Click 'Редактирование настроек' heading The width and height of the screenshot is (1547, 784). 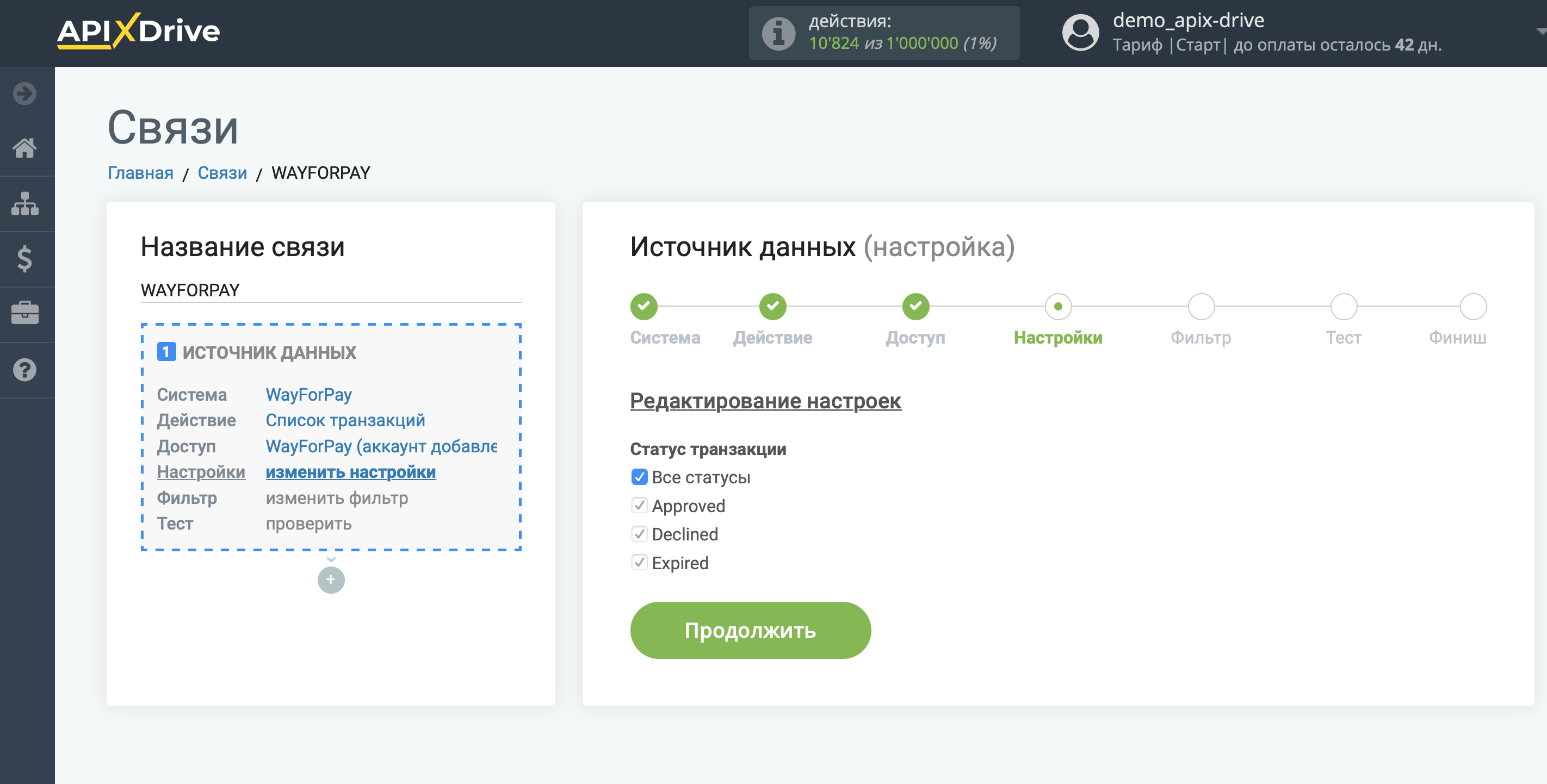tap(766, 400)
